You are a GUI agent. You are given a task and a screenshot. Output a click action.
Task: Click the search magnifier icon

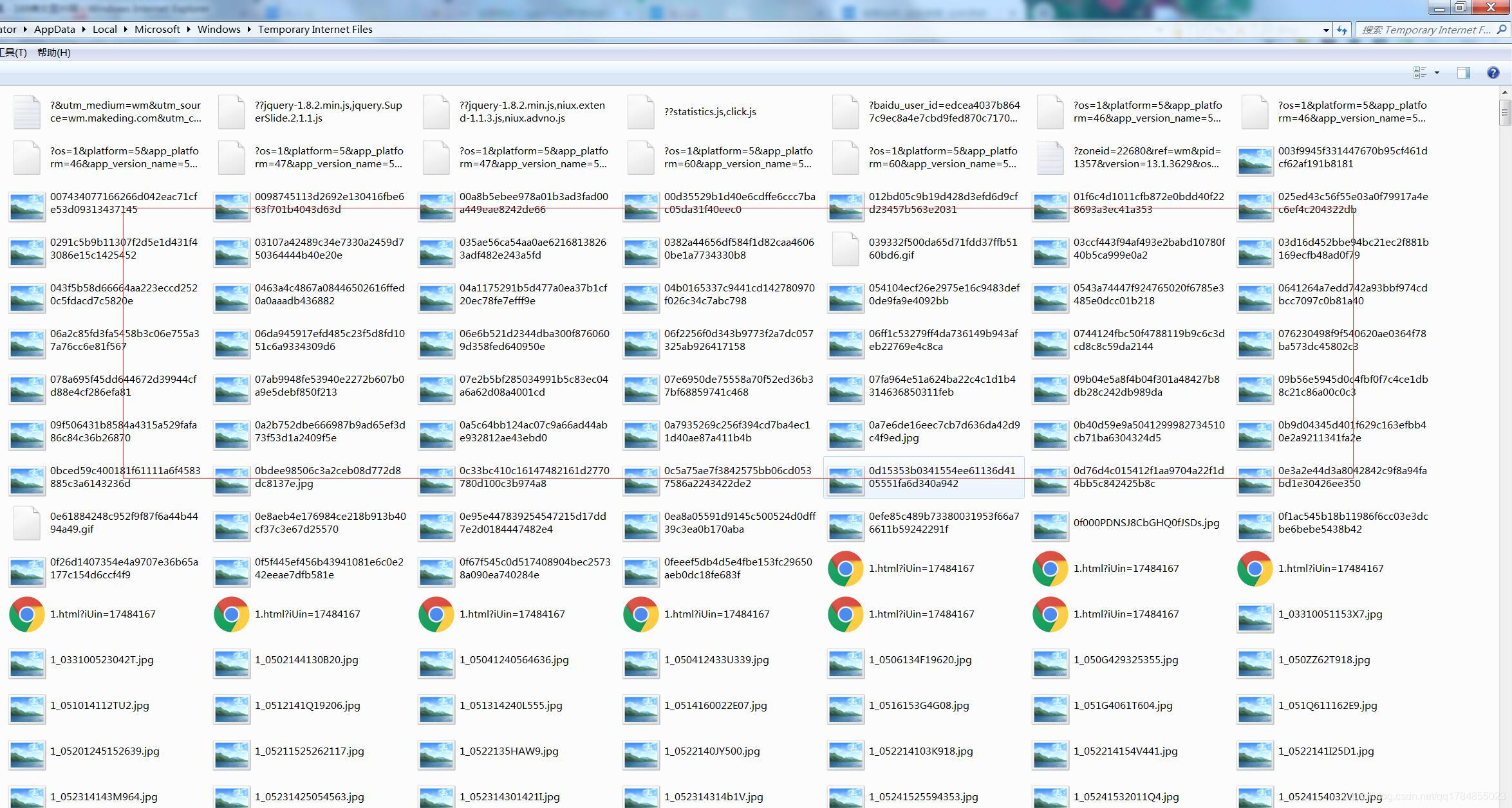coord(1501,30)
